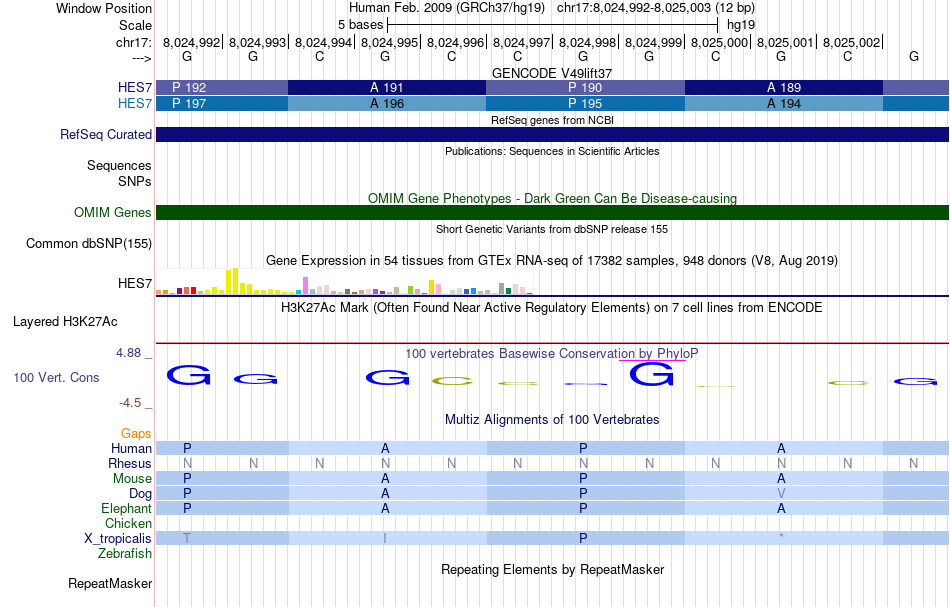Click the Dog alignment row label

(140, 494)
